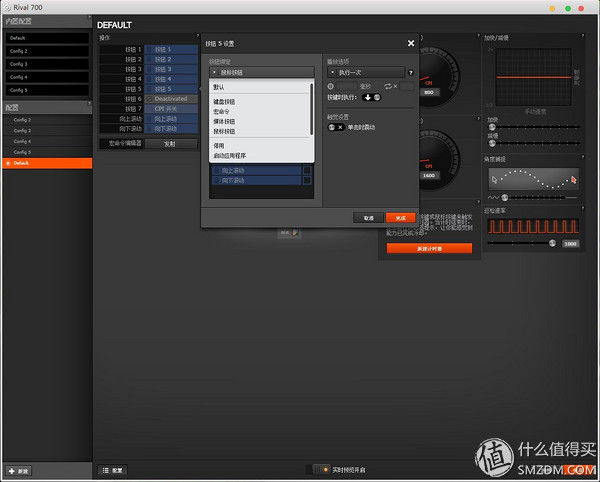Click the help question mark beside 执行一次
600x482 pixels.
(411, 73)
